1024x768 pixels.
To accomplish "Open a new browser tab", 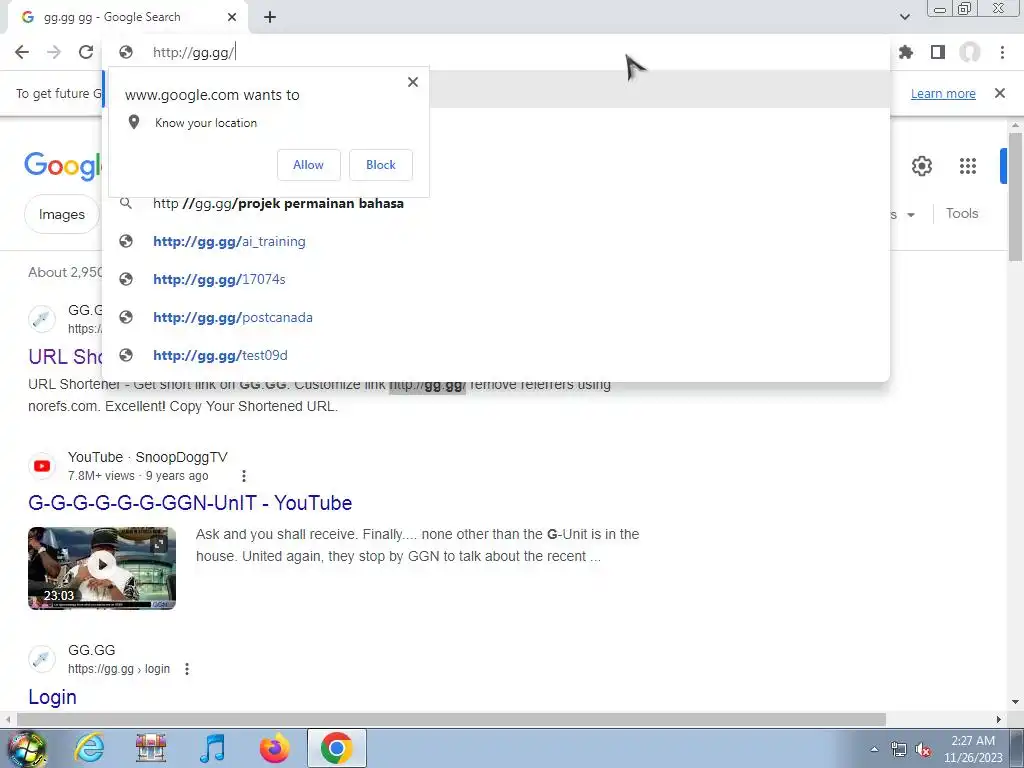I will point(270,17).
